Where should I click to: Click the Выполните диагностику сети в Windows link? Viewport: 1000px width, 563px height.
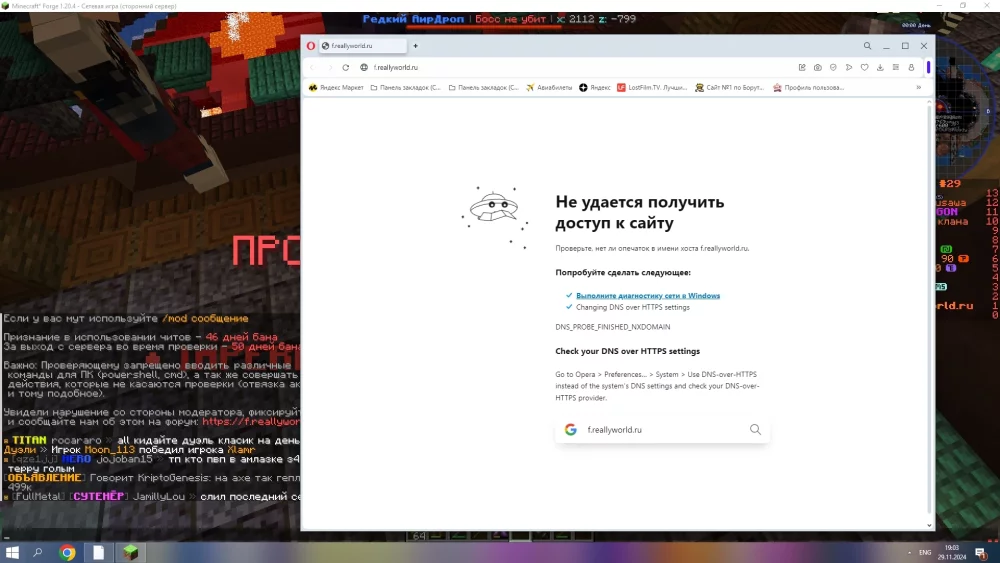pos(648,296)
